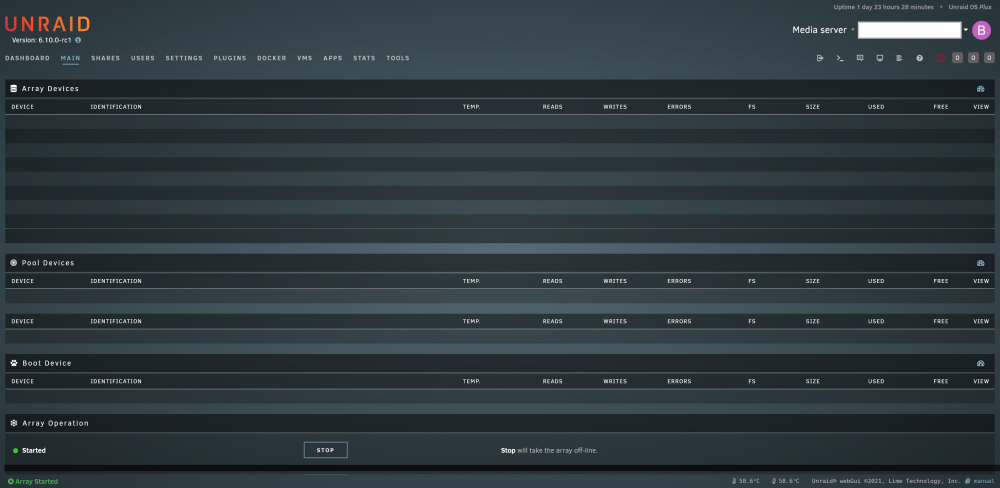
Task: Click the Boot Device section title
Action: (47, 363)
